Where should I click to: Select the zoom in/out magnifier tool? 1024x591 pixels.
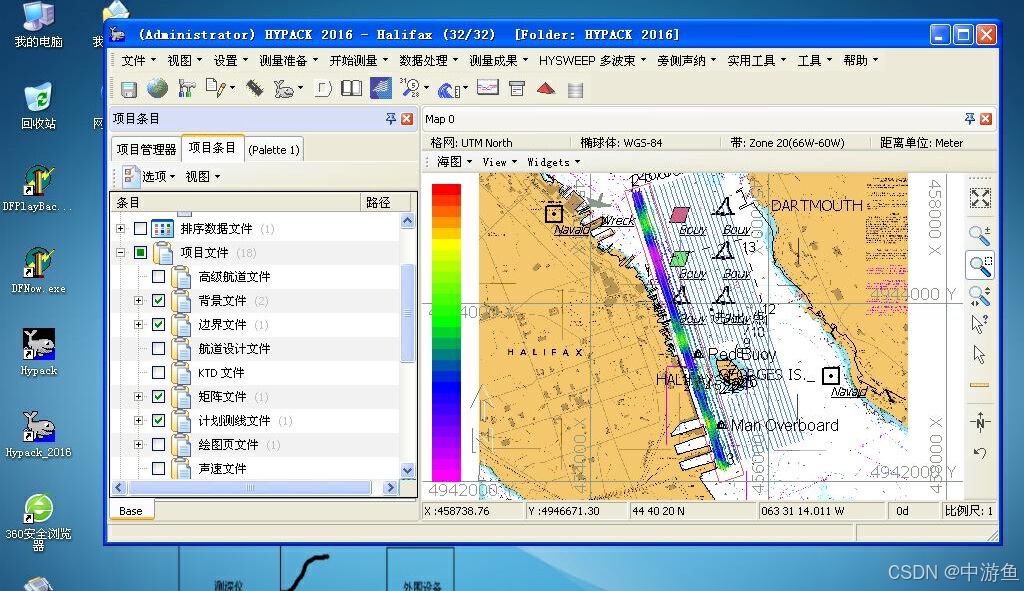point(980,235)
